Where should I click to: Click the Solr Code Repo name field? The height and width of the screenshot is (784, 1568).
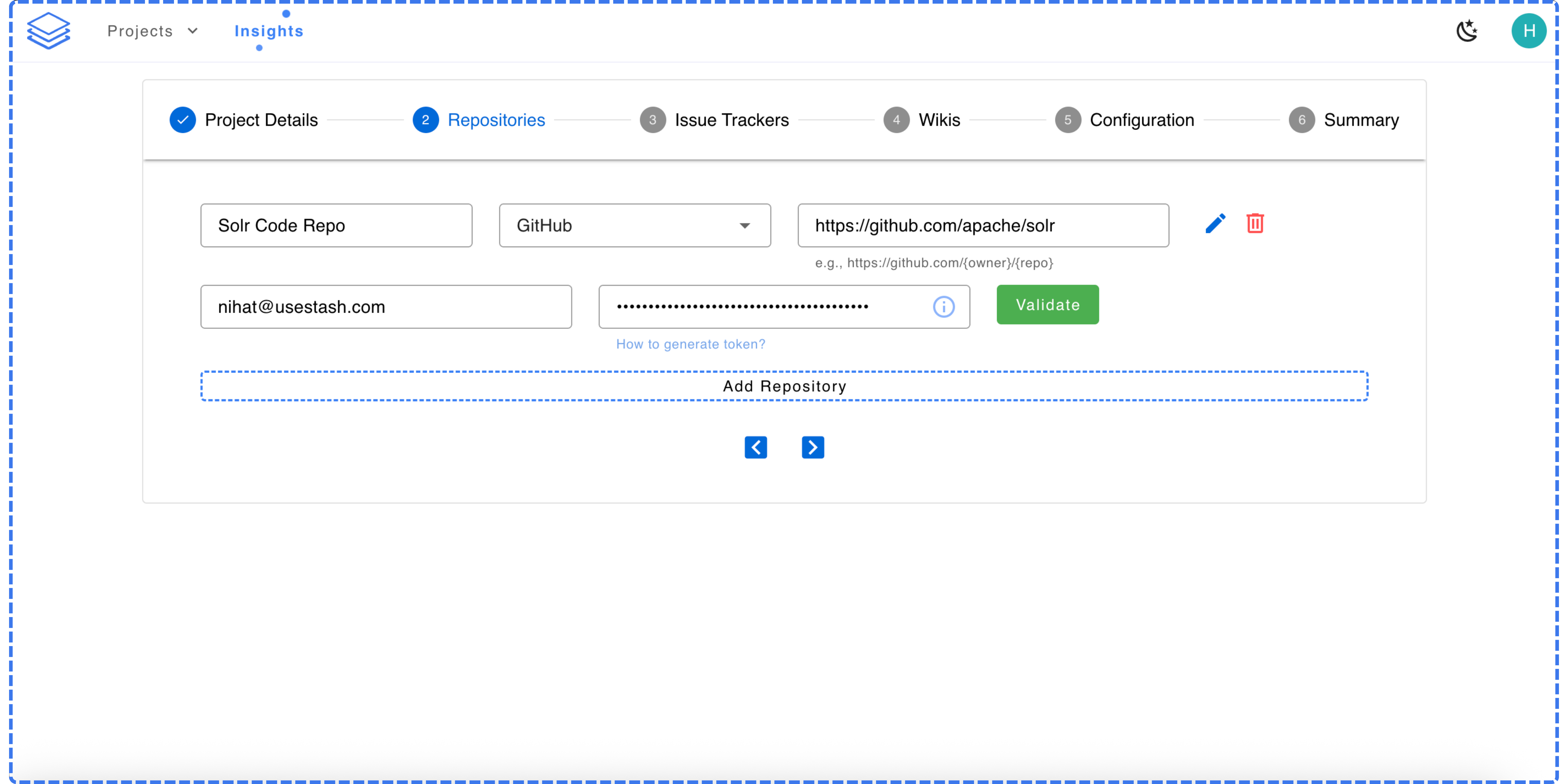click(336, 226)
